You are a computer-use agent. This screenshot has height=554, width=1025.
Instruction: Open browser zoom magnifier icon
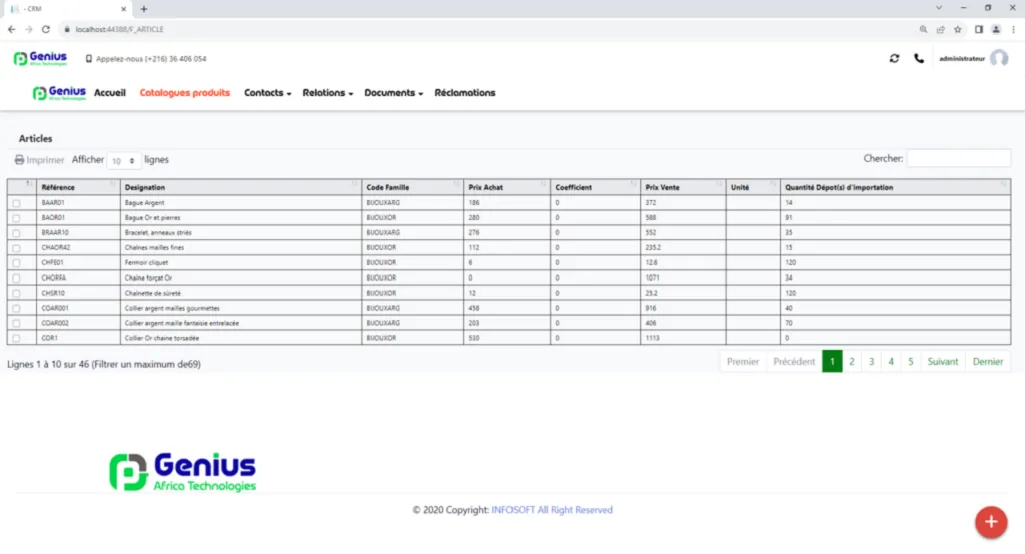[923, 29]
